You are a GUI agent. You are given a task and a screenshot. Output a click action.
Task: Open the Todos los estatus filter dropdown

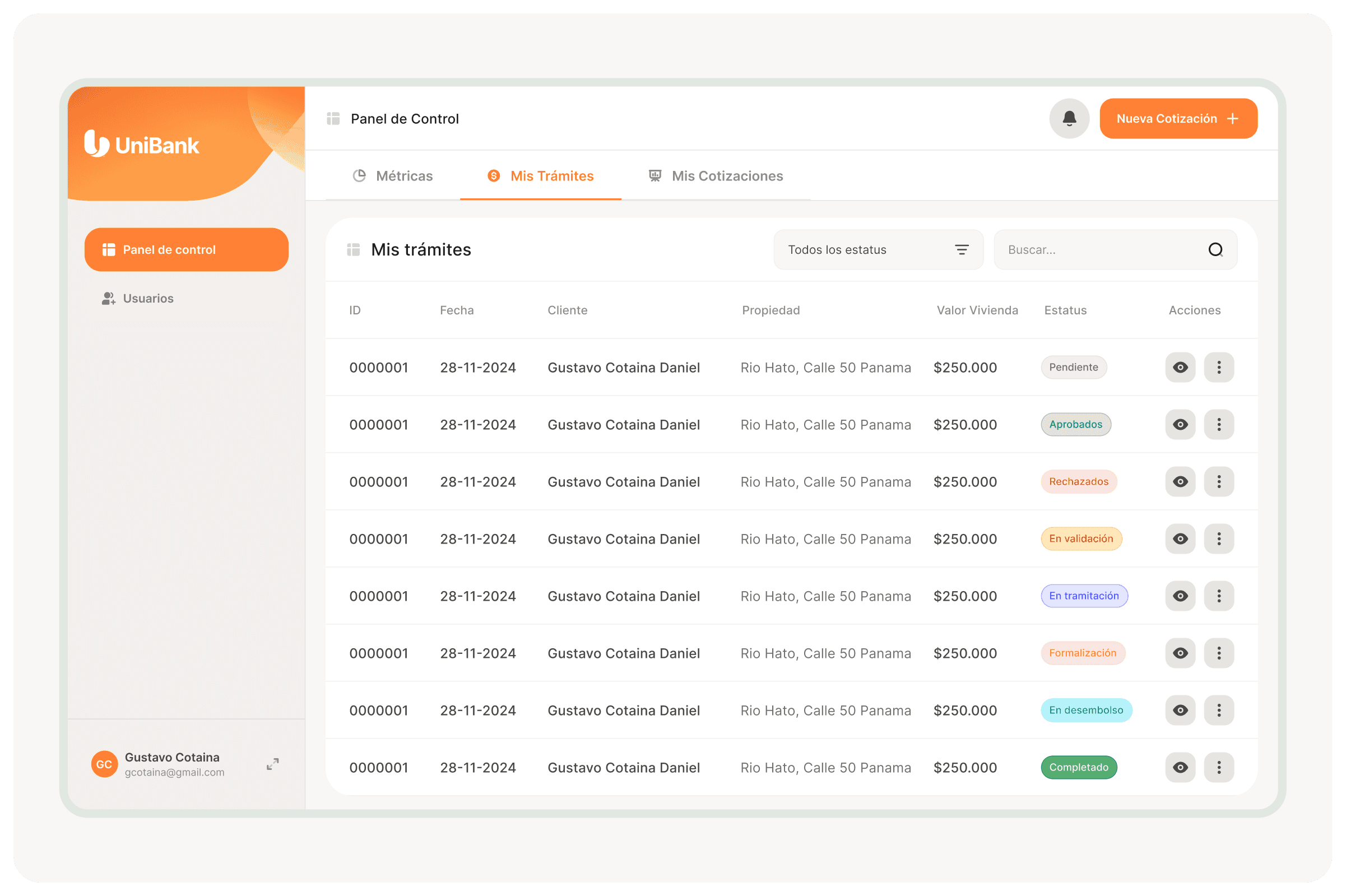pyautogui.click(x=878, y=250)
